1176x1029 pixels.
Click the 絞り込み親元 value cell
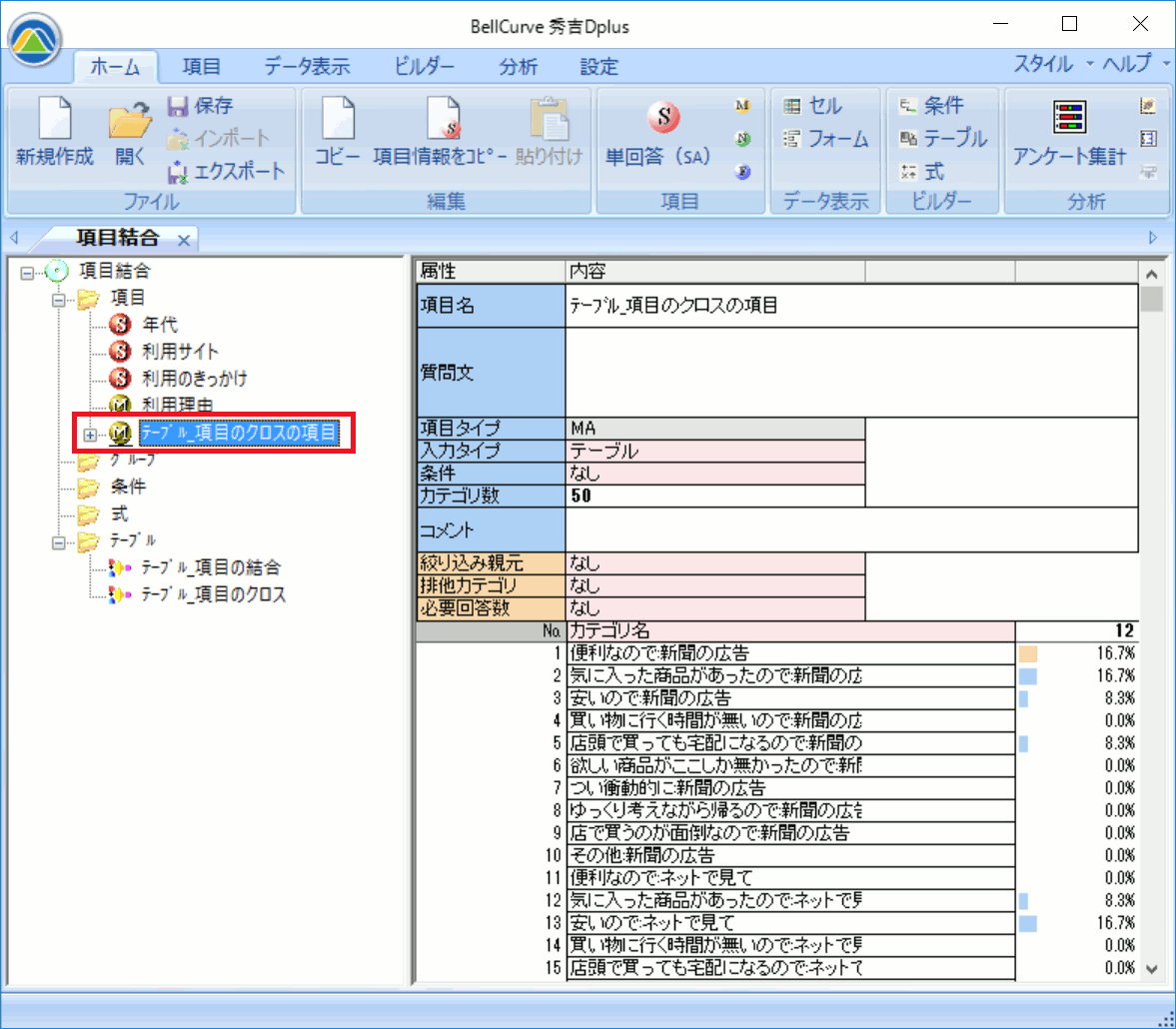(714, 563)
